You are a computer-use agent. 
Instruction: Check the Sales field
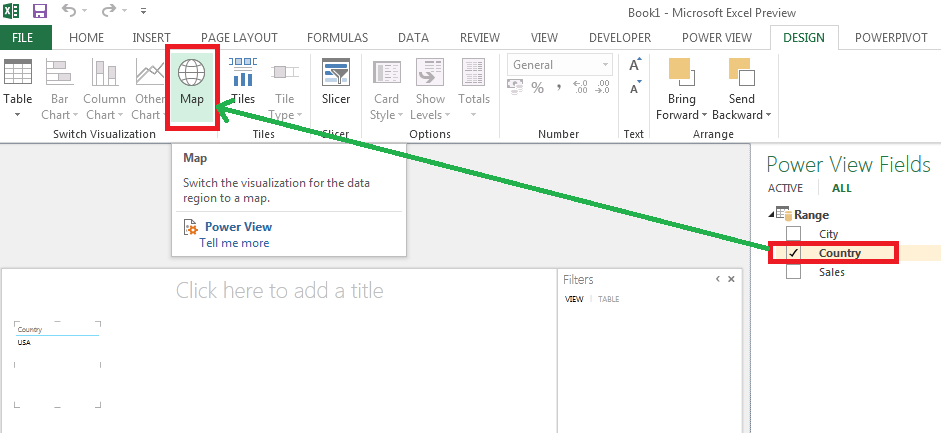click(793, 272)
